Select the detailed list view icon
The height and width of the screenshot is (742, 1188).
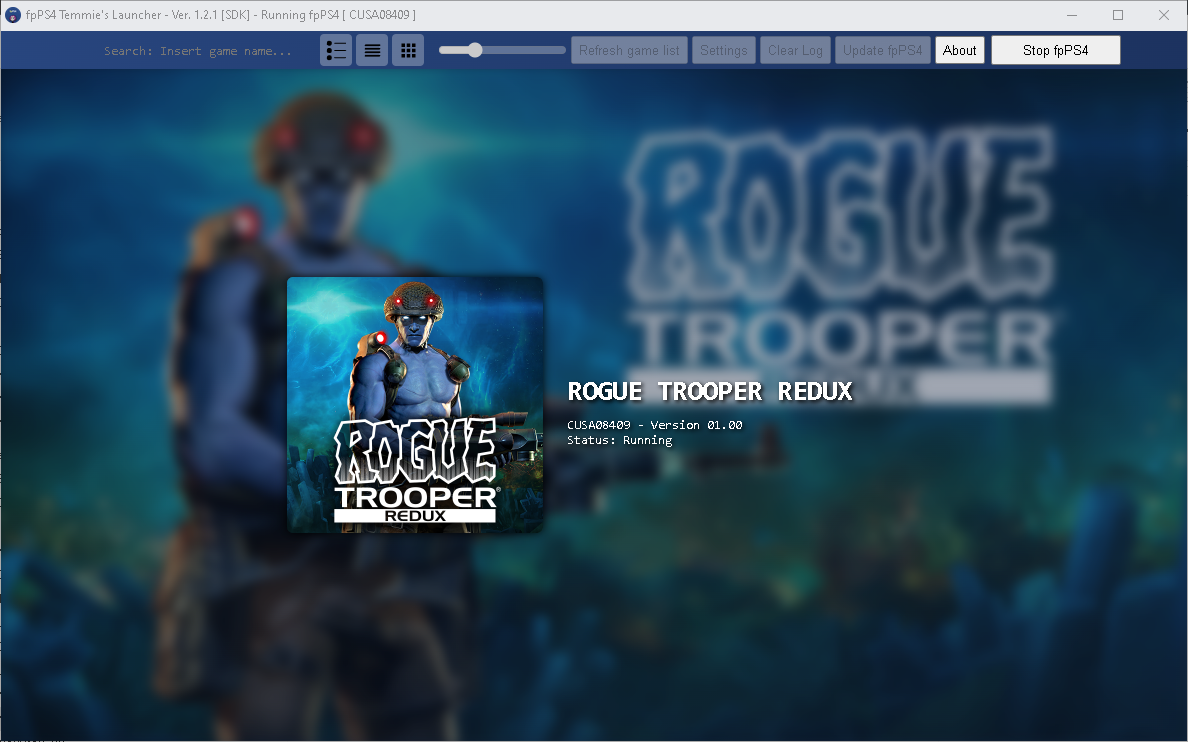pos(336,49)
